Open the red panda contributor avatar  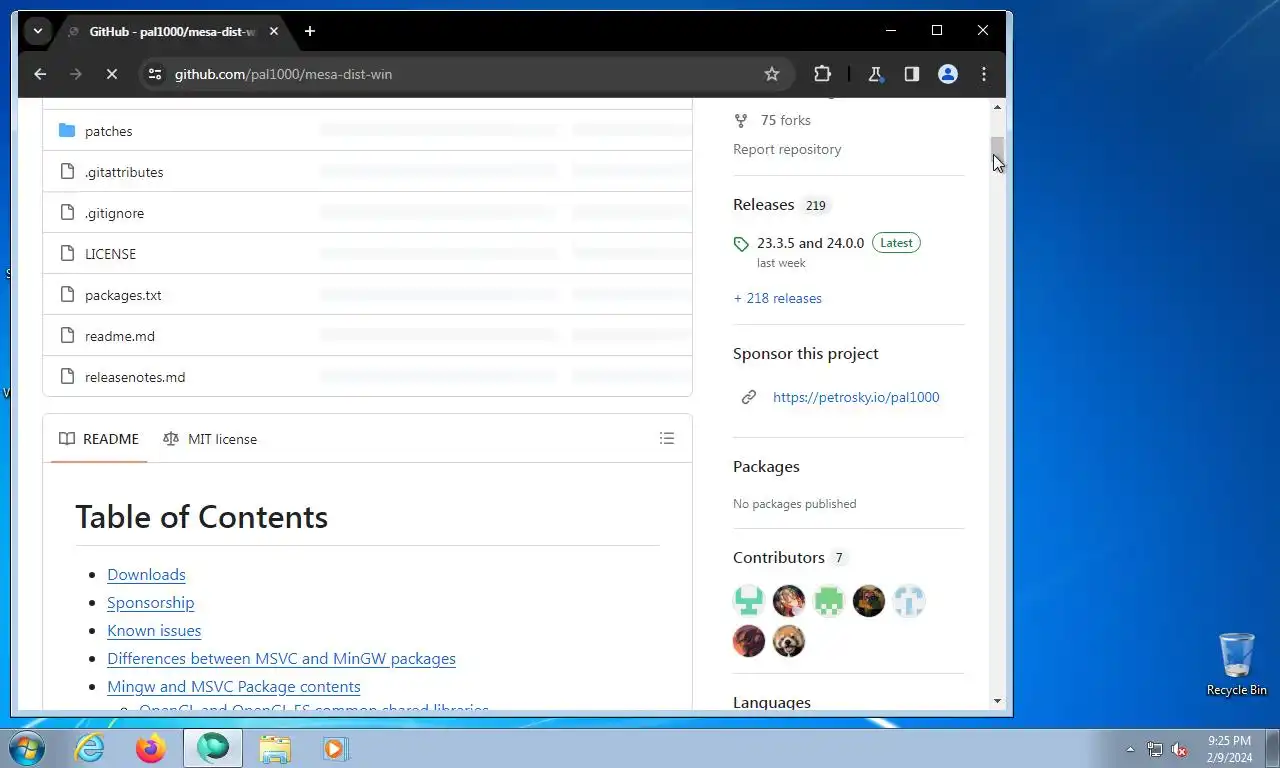coord(789,641)
